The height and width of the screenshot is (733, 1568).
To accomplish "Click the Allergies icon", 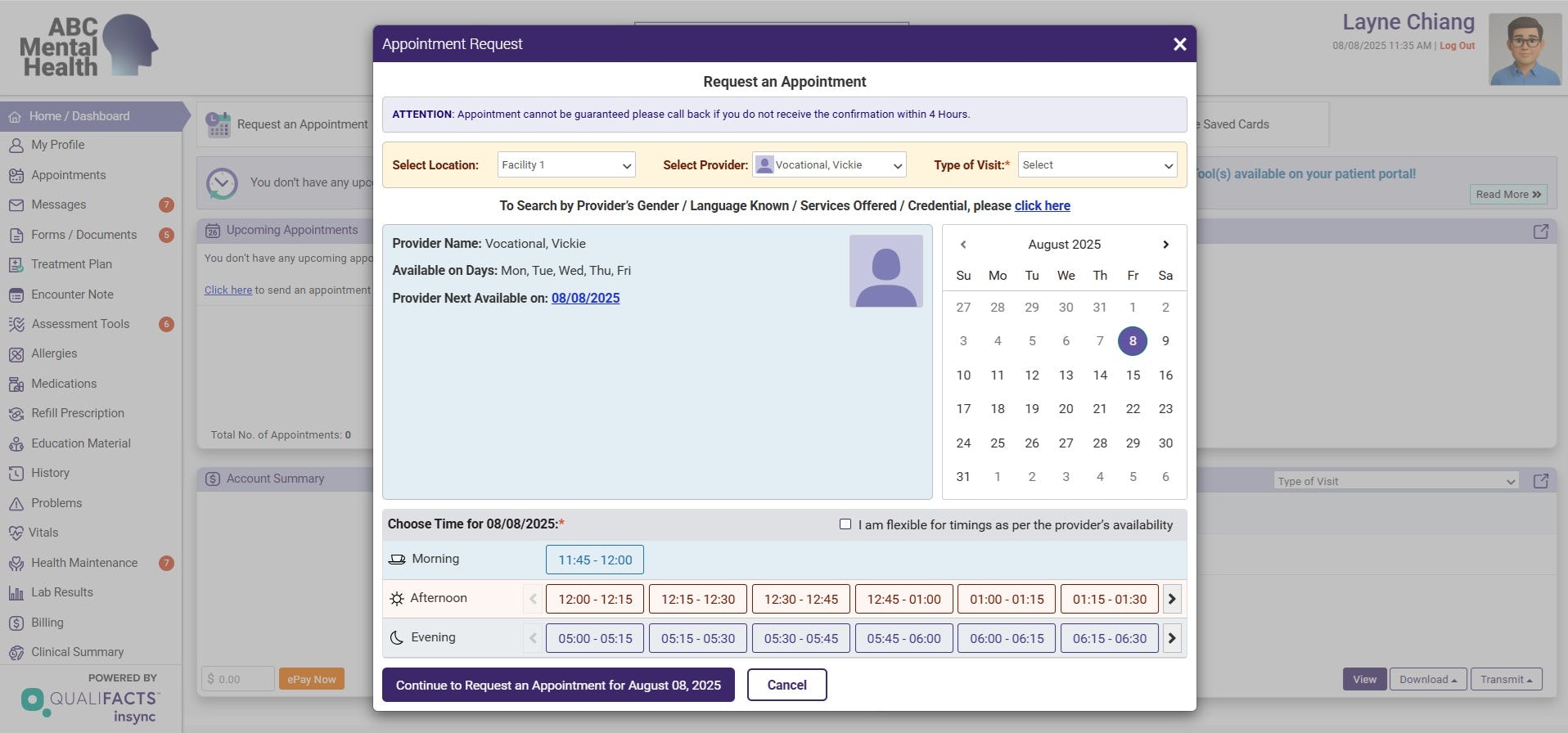I will [x=16, y=354].
